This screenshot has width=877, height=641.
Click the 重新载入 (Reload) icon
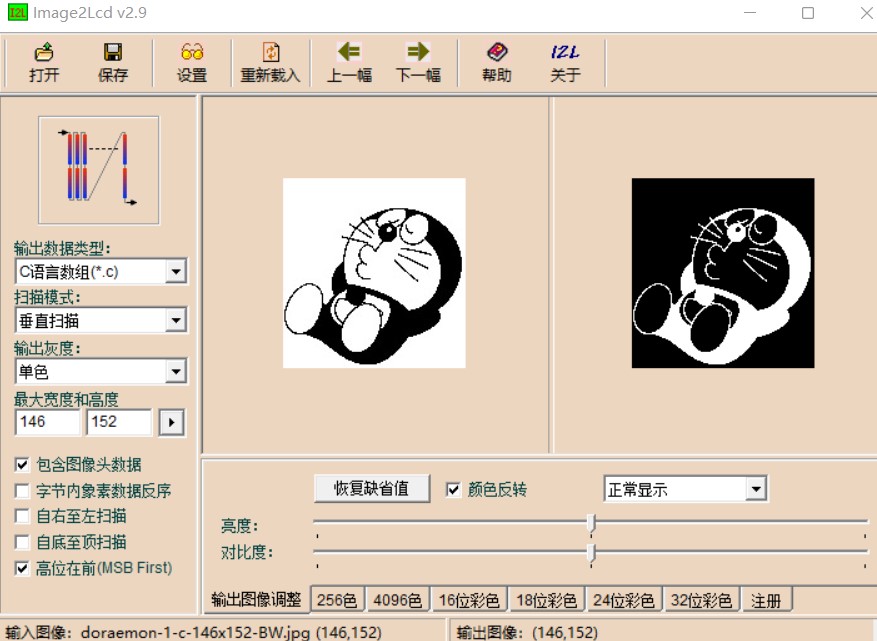tap(271, 52)
